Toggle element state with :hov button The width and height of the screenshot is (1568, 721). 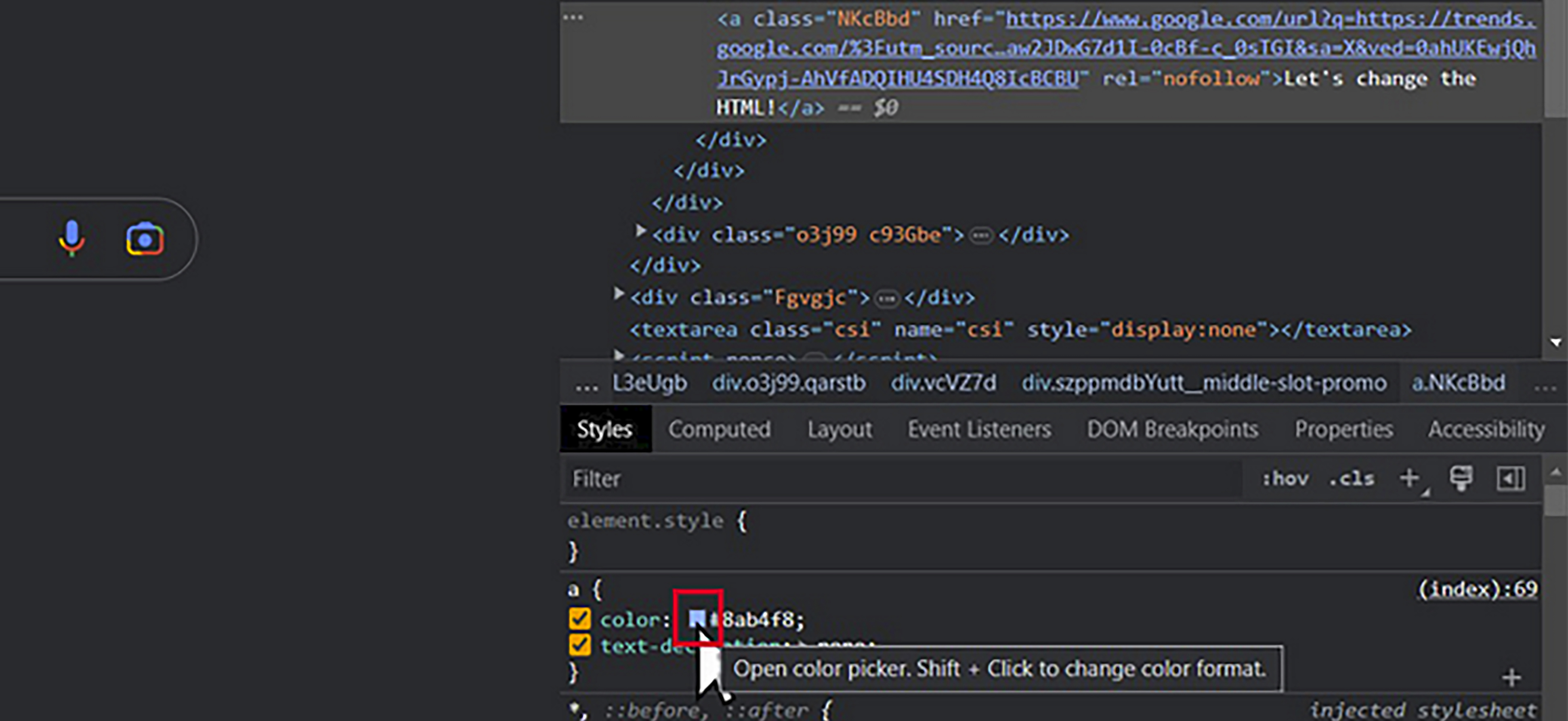[1285, 479]
